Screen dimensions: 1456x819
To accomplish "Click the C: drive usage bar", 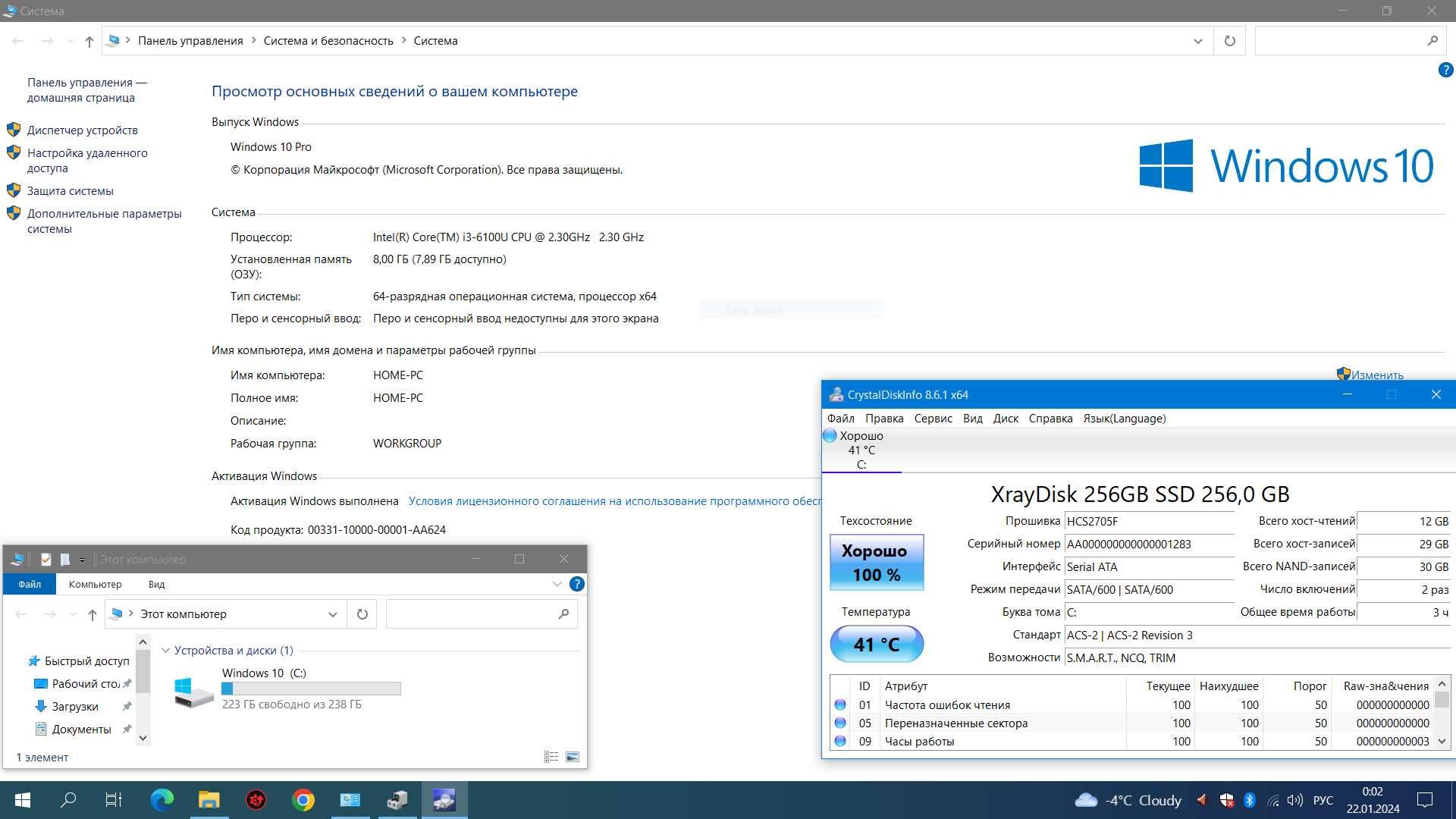I will click(x=311, y=689).
